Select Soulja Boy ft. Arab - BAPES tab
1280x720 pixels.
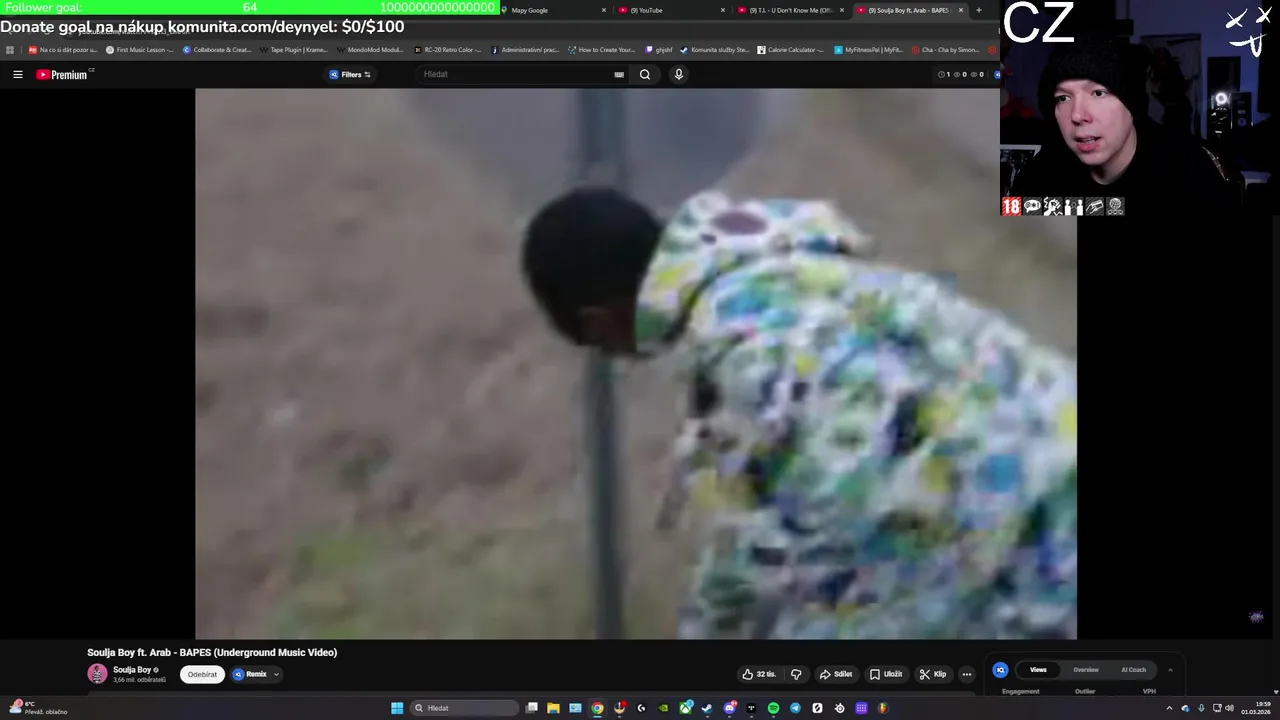point(908,10)
